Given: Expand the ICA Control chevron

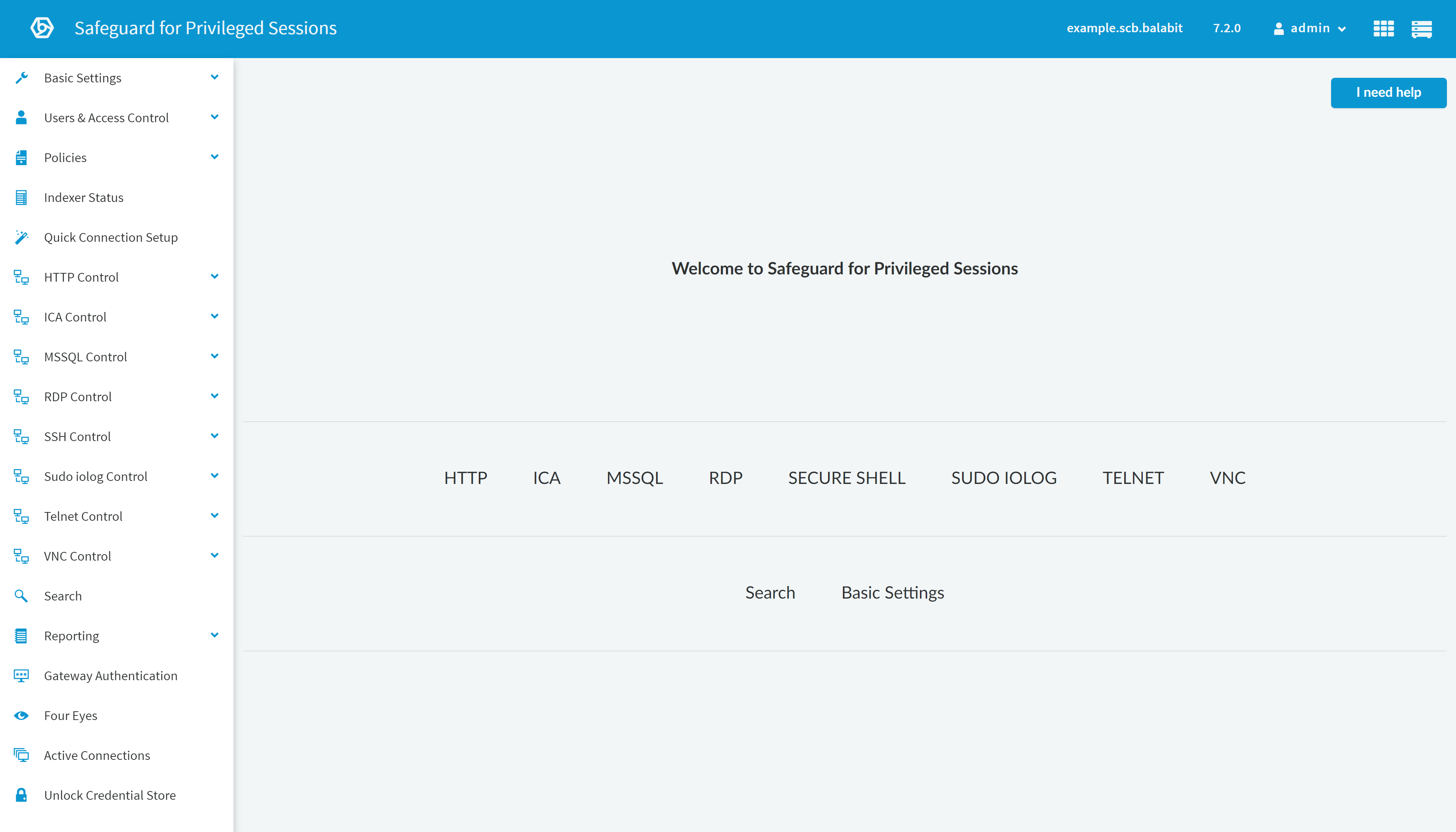Looking at the screenshot, I should click(214, 317).
